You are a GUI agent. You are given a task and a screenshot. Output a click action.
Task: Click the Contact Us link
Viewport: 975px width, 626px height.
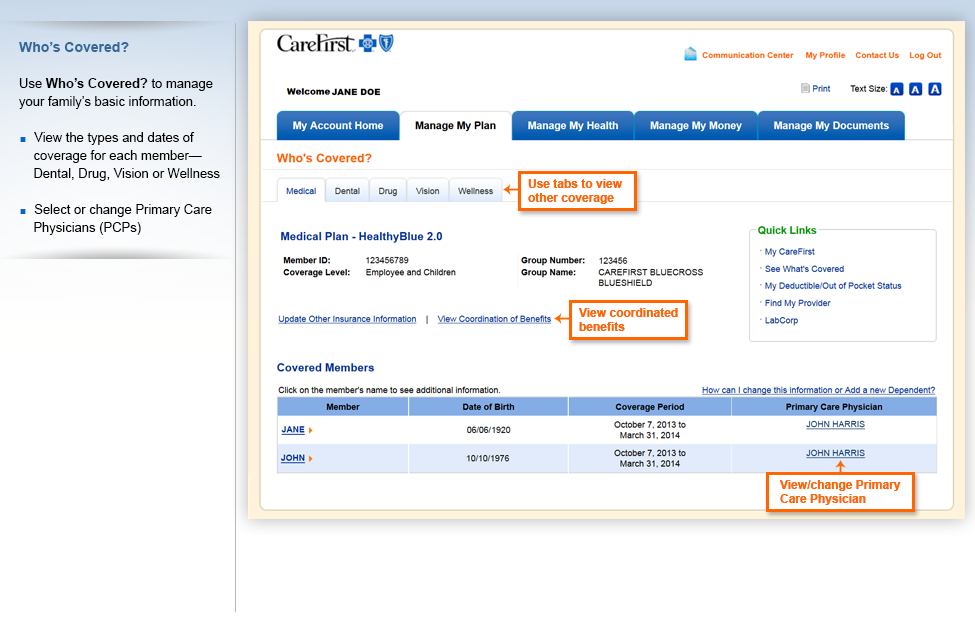(877, 55)
